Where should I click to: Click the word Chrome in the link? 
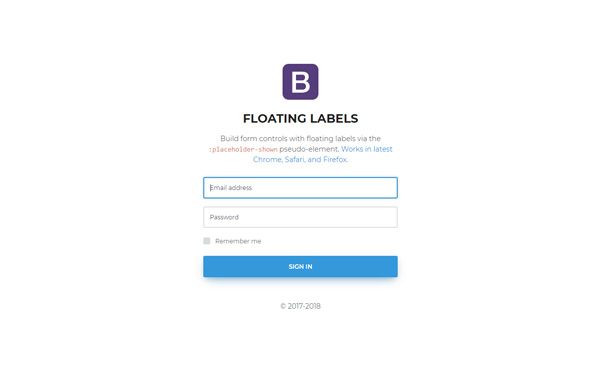267,159
